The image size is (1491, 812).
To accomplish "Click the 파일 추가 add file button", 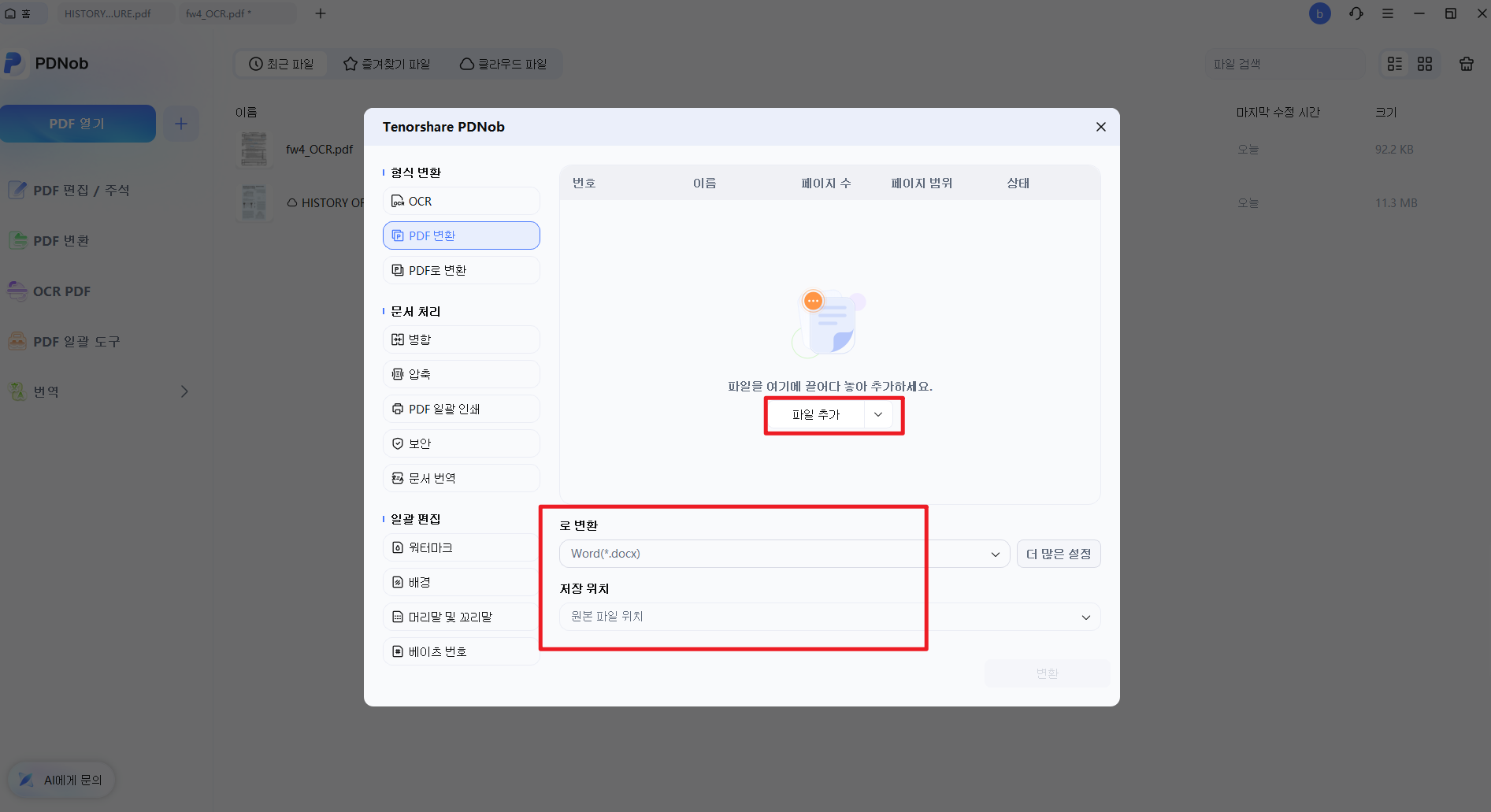I will click(816, 414).
